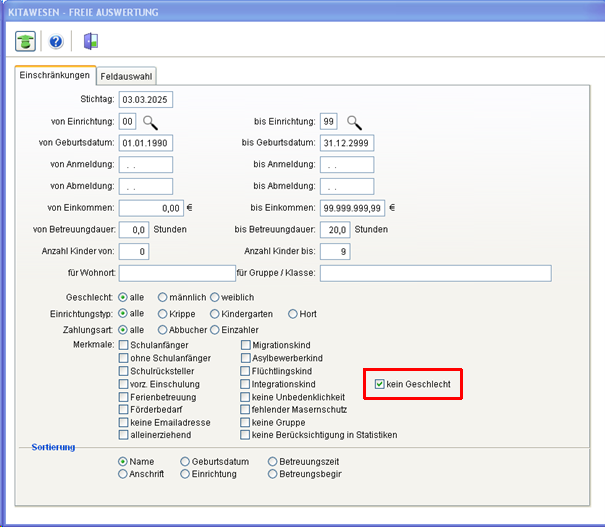Click the magnifier next to von Einrichtung
This screenshot has width=605, height=527.
150,122
